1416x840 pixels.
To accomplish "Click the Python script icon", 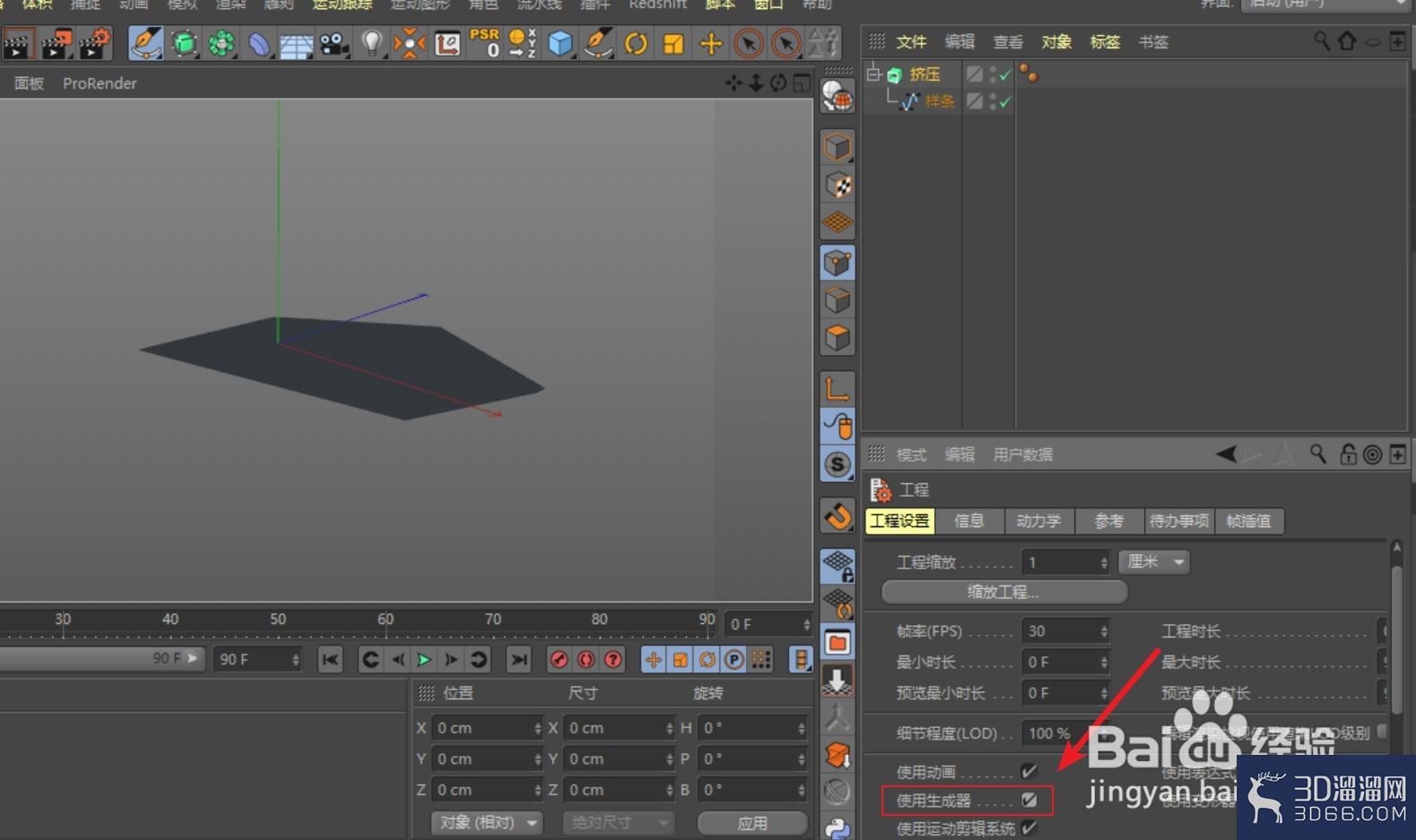I will point(838,828).
